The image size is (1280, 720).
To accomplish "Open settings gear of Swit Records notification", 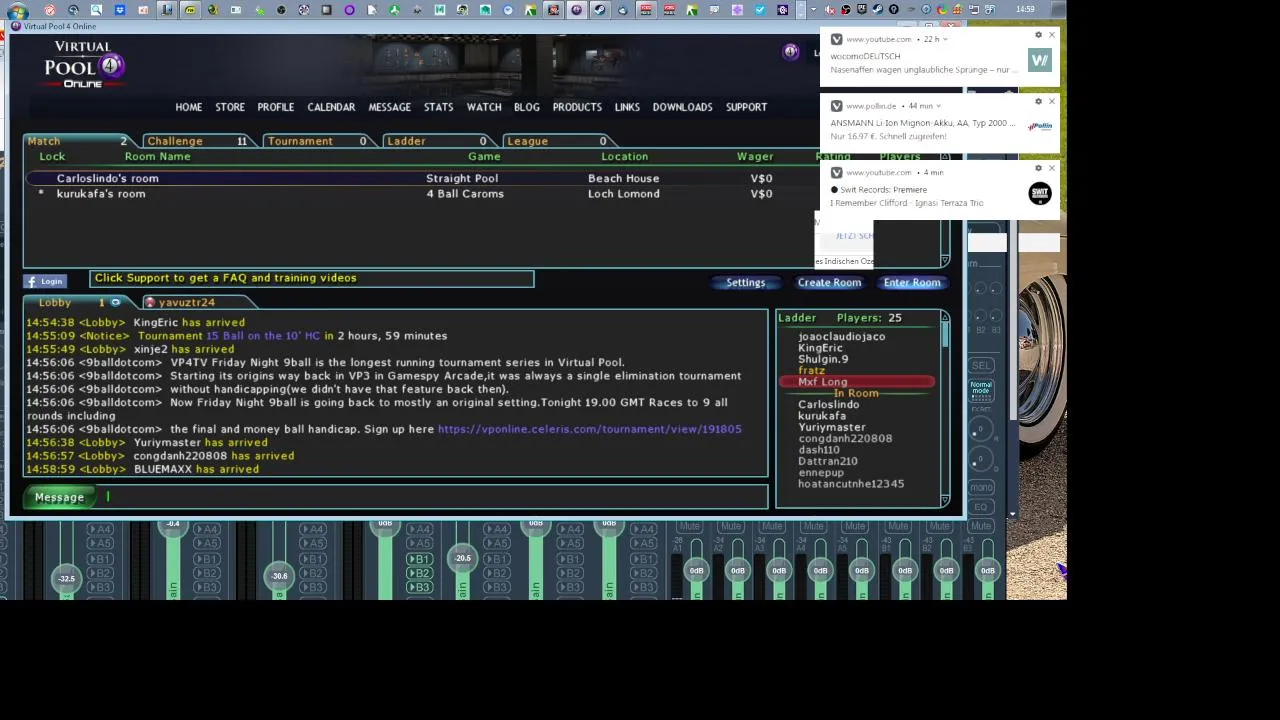I will pos(1038,168).
